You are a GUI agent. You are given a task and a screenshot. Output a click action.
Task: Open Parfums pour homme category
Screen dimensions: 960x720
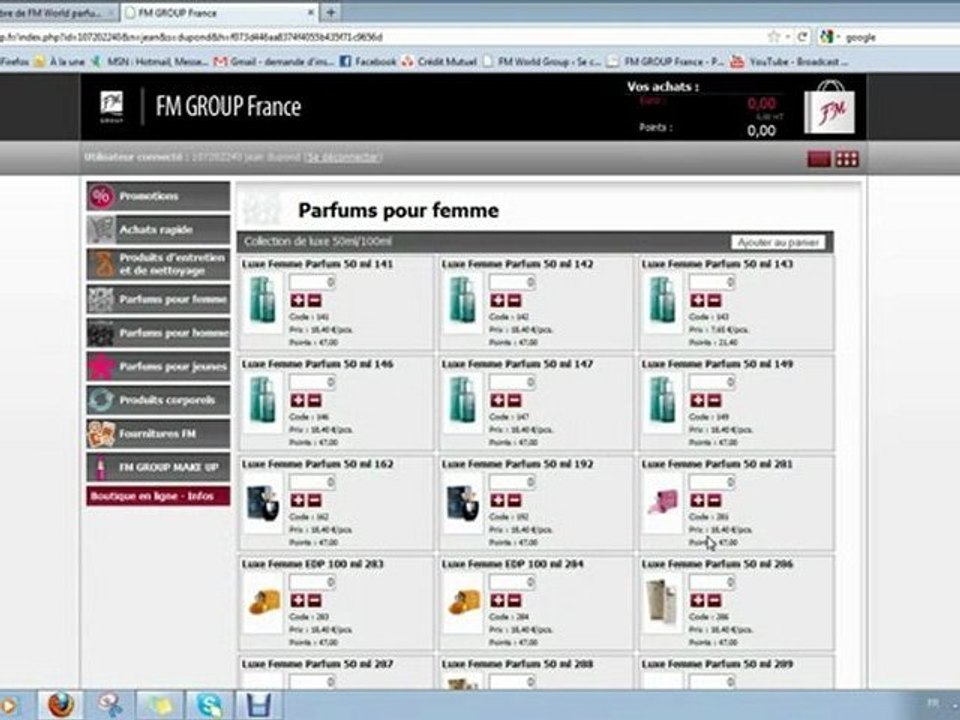[x=159, y=333]
